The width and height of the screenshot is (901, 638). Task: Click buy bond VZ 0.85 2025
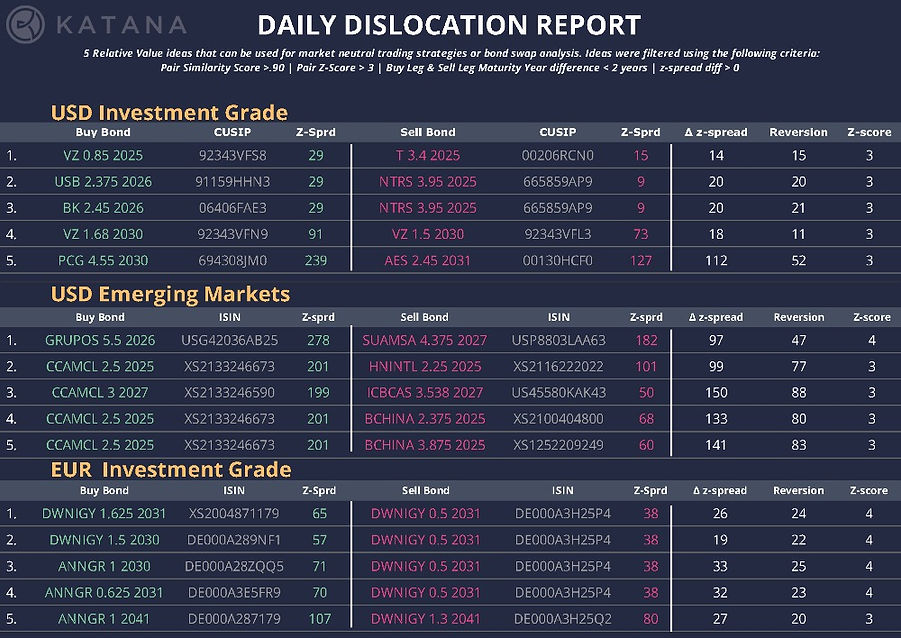[103, 155]
